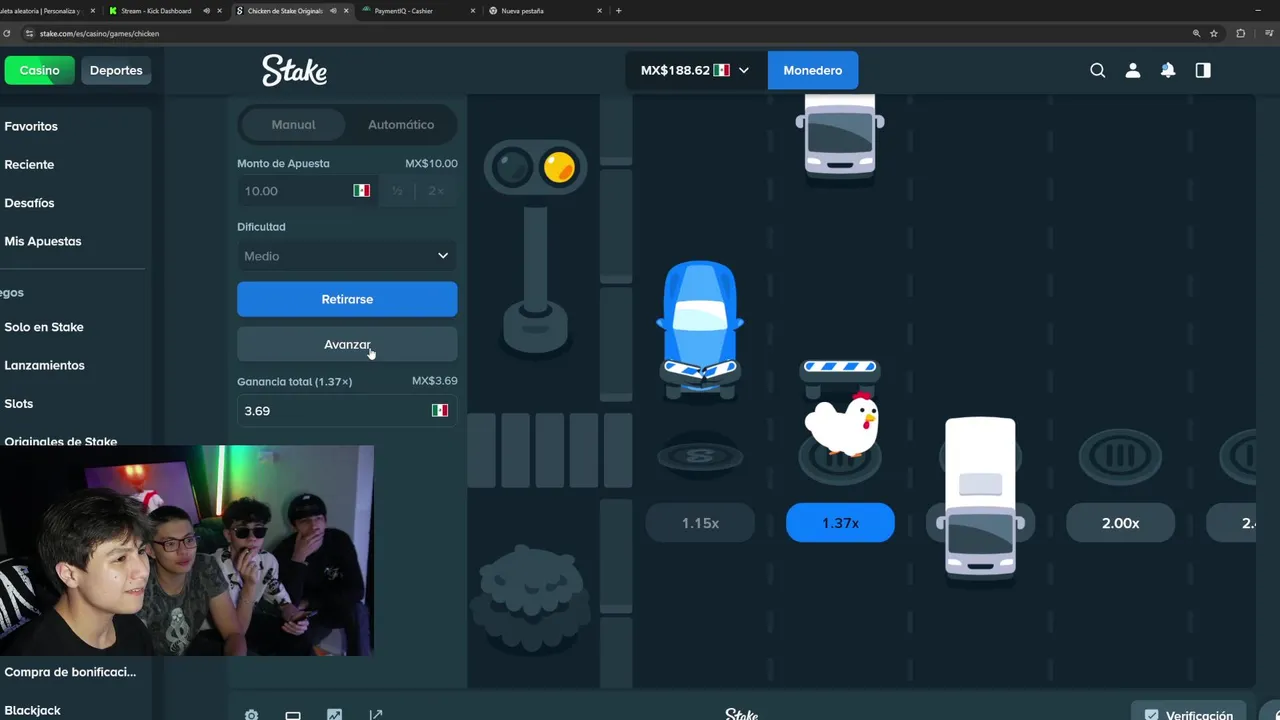Open the Monedero wallet

812,70
